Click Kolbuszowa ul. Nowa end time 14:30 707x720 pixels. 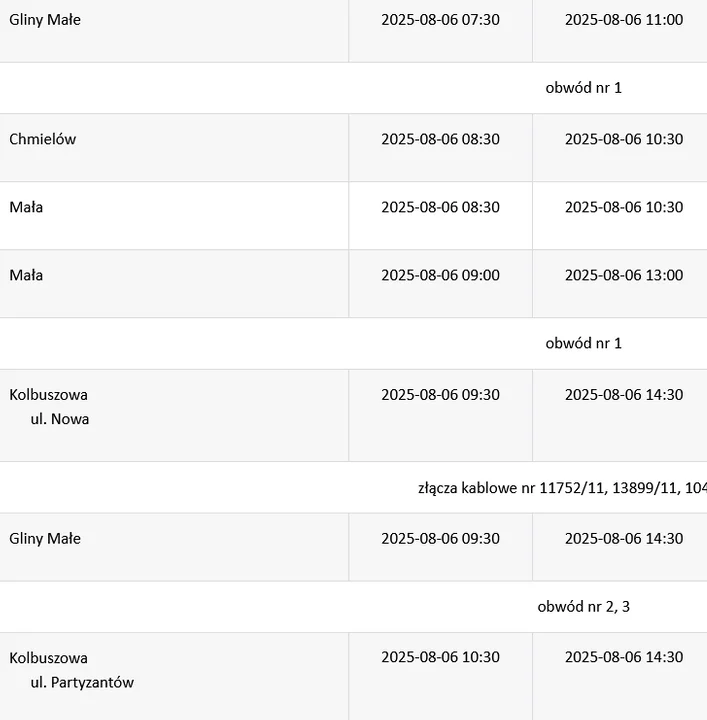coord(624,395)
